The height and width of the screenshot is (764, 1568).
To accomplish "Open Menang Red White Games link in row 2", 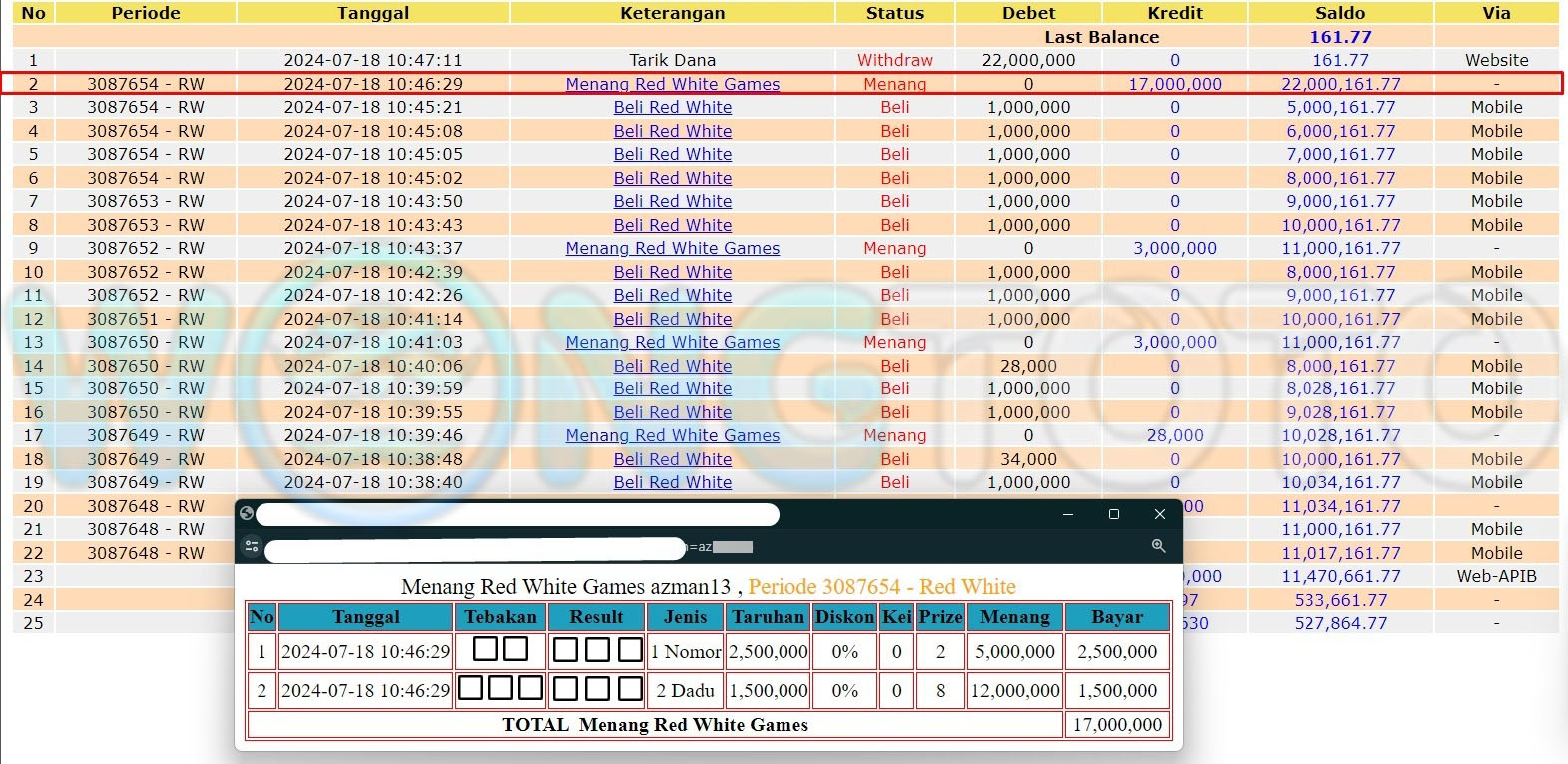I will pyautogui.click(x=672, y=84).
